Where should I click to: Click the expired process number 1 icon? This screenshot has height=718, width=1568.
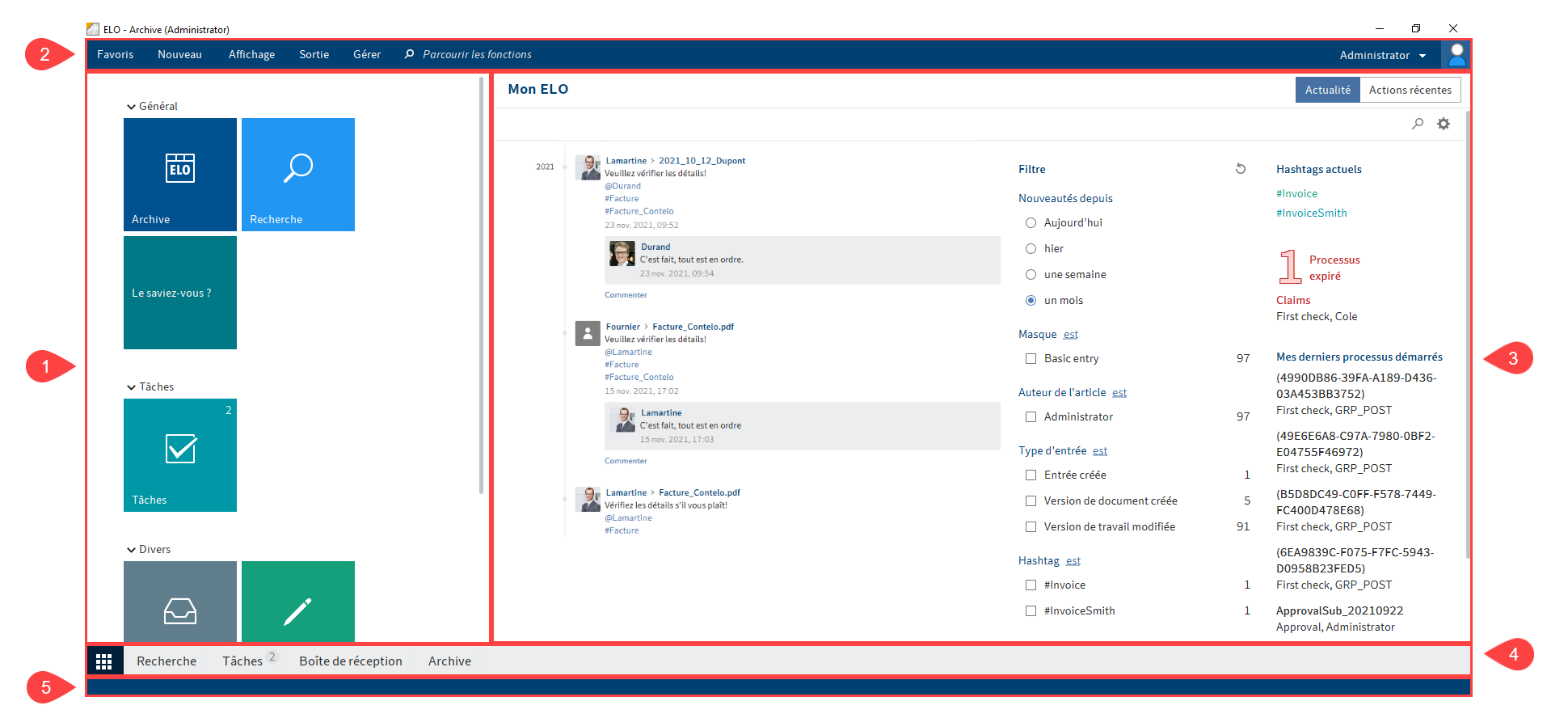[x=1290, y=267]
